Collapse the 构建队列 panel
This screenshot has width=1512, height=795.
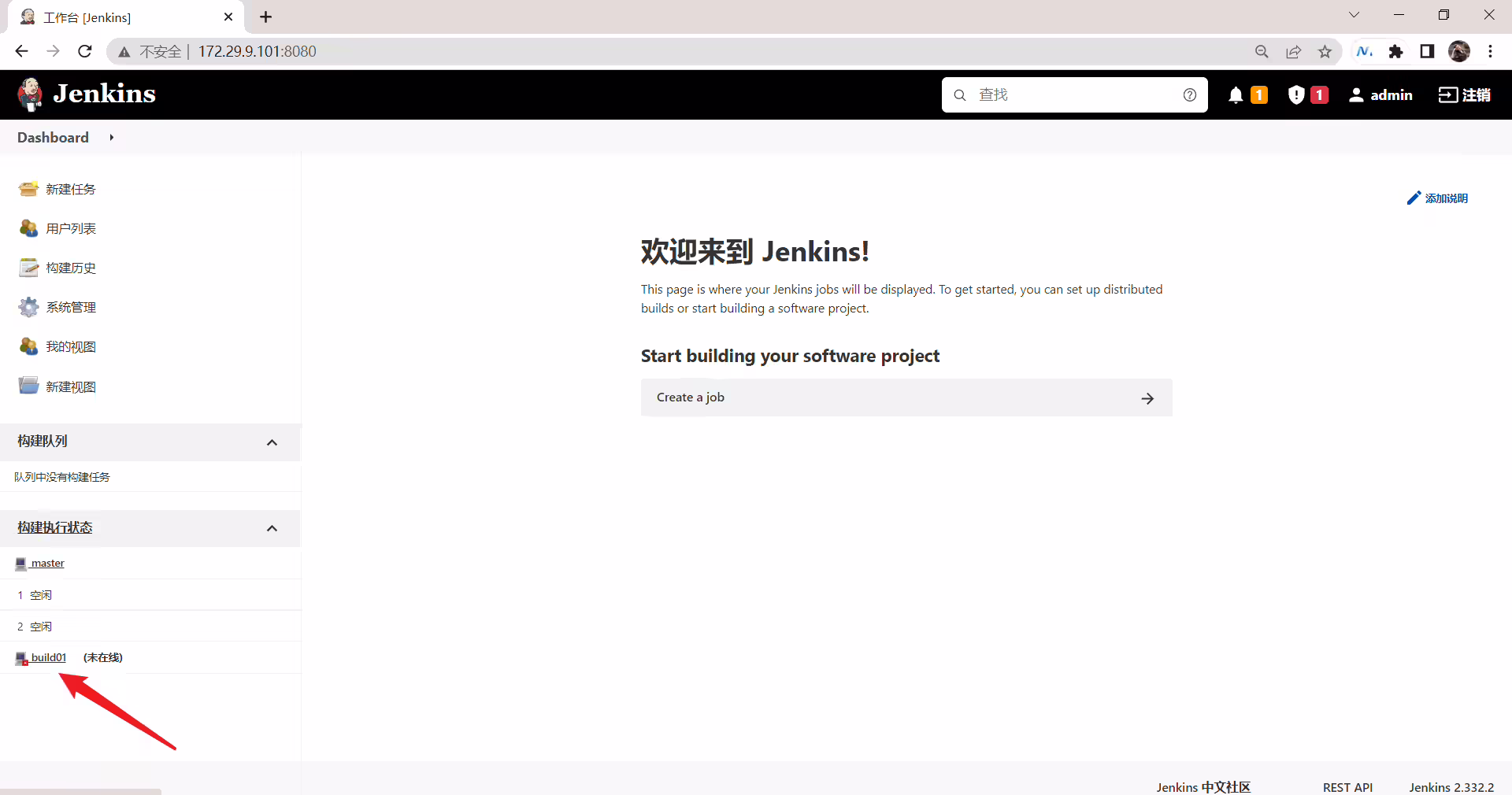click(x=272, y=442)
